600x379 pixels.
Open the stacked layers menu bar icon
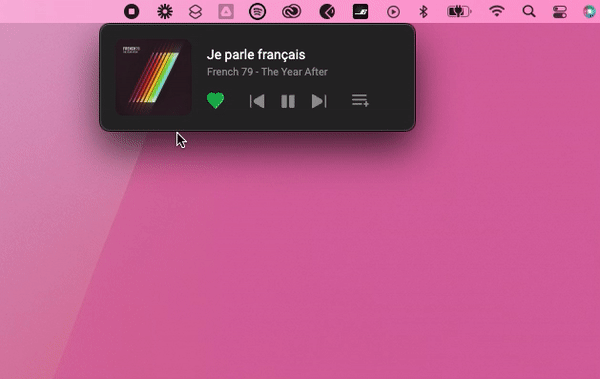point(196,12)
